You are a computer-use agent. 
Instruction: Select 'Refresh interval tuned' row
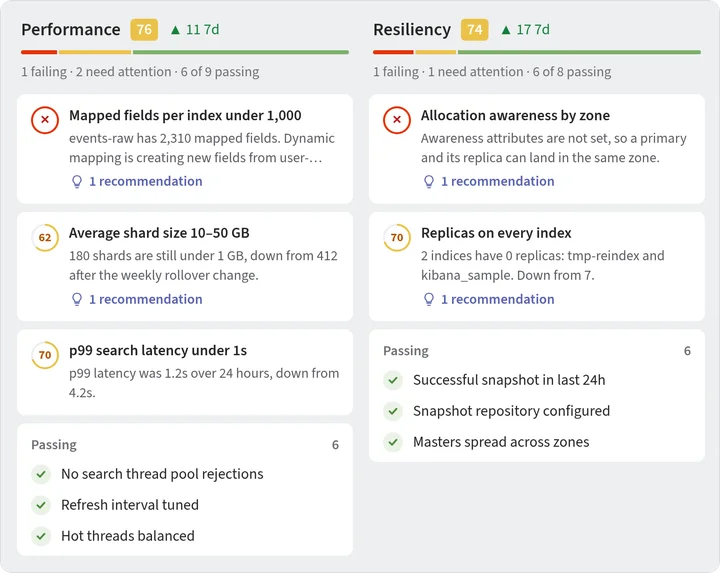[x=185, y=505]
